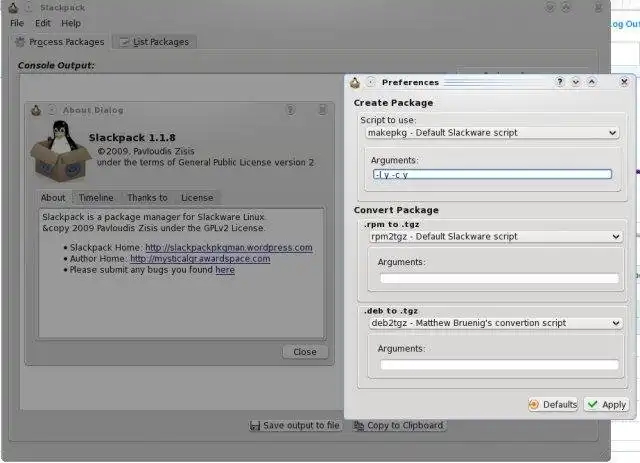
Task: Click the Defaults button
Action: [x=553, y=405]
